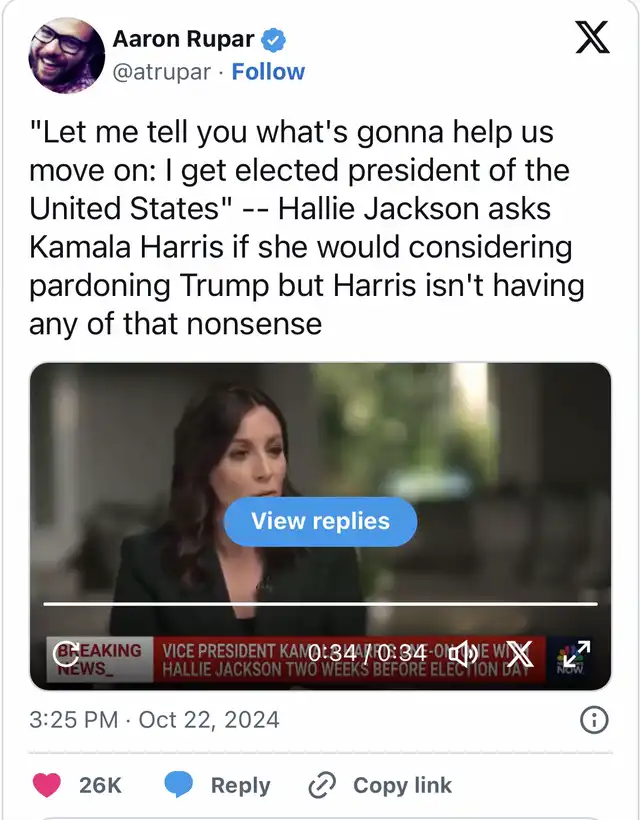Seek on the video progress bar

click(320, 604)
